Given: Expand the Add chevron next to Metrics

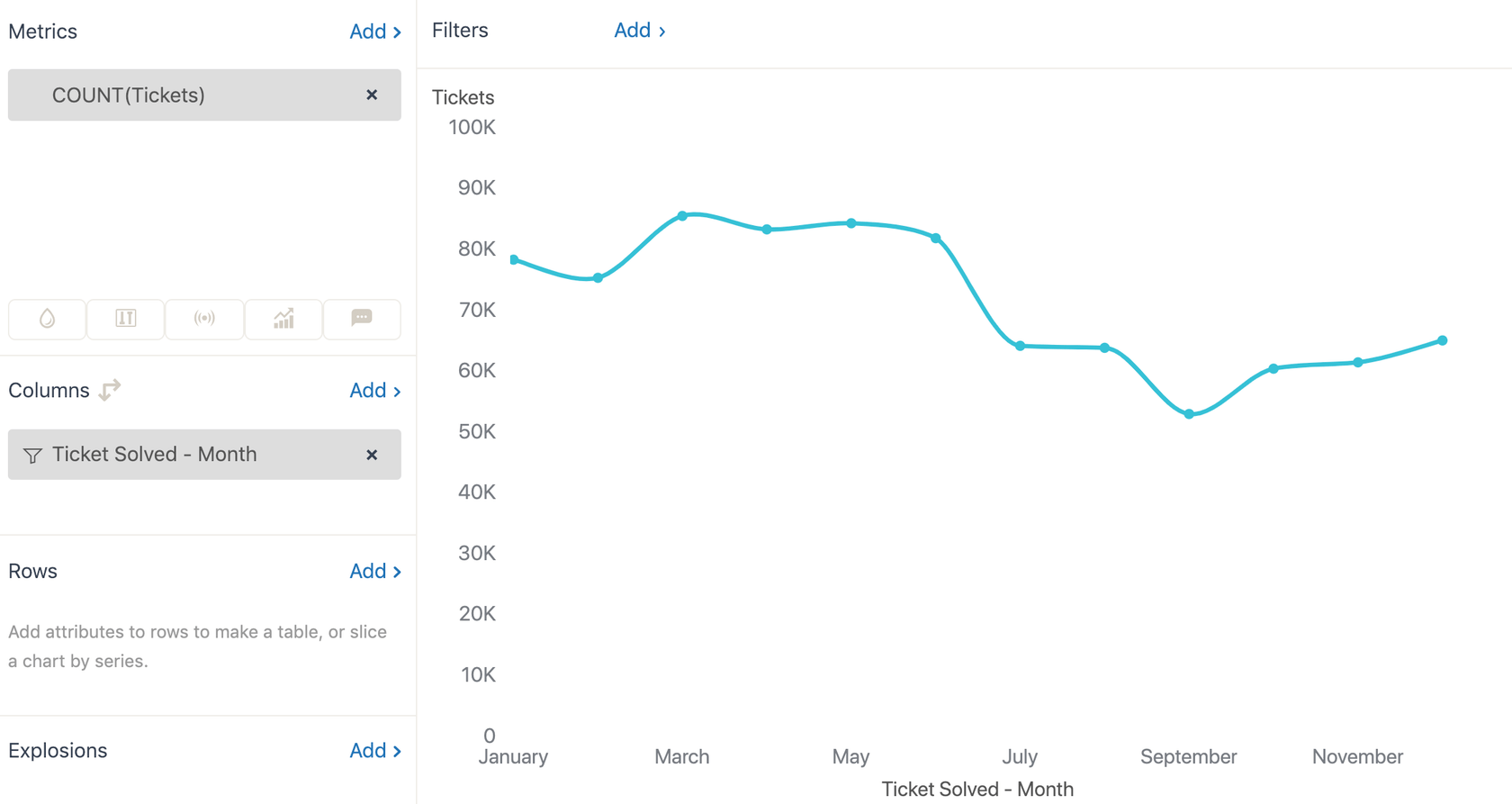Looking at the screenshot, I should tap(396, 32).
